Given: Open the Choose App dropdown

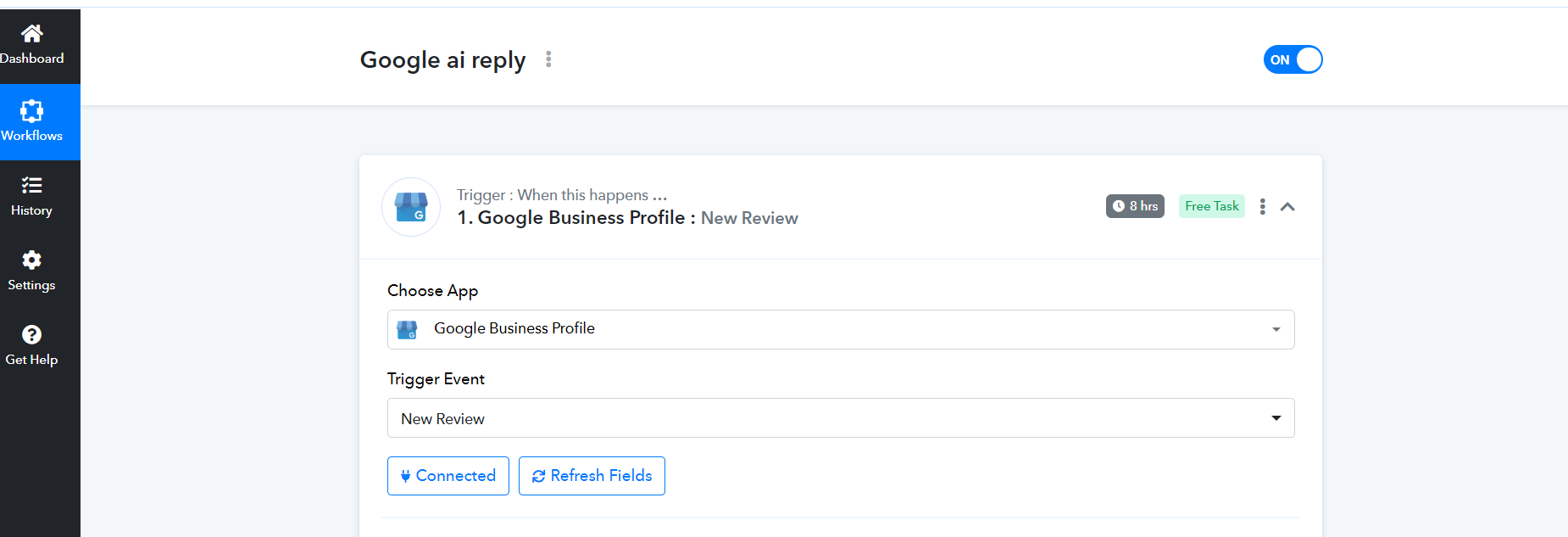Looking at the screenshot, I should (x=841, y=329).
